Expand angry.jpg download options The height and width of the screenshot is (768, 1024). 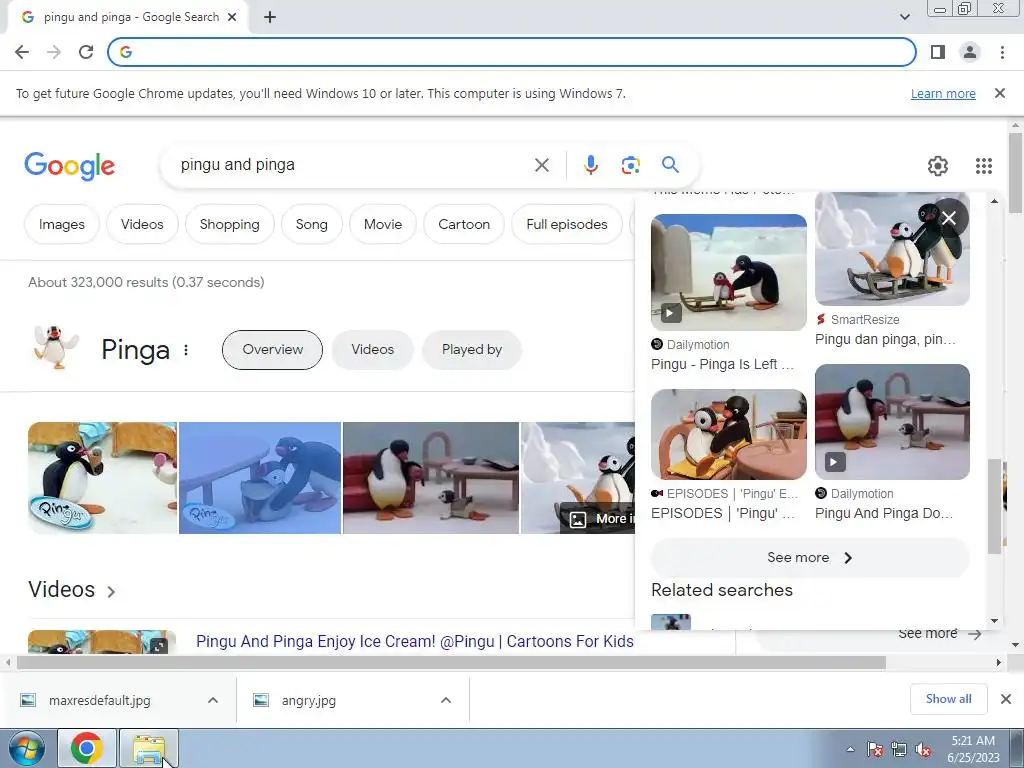point(446,700)
